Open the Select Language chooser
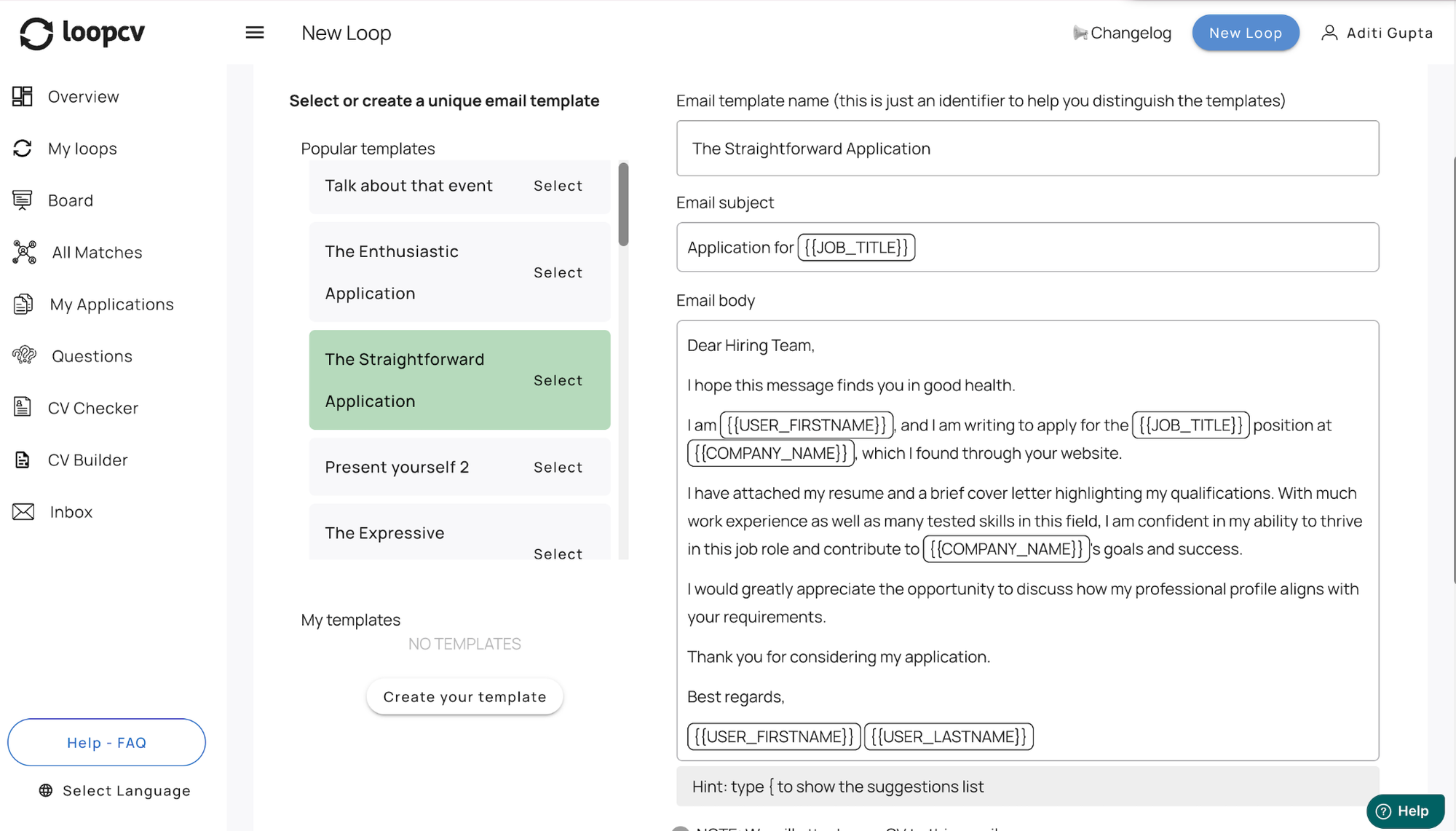Screen dimensions: 1456x831 [115, 791]
